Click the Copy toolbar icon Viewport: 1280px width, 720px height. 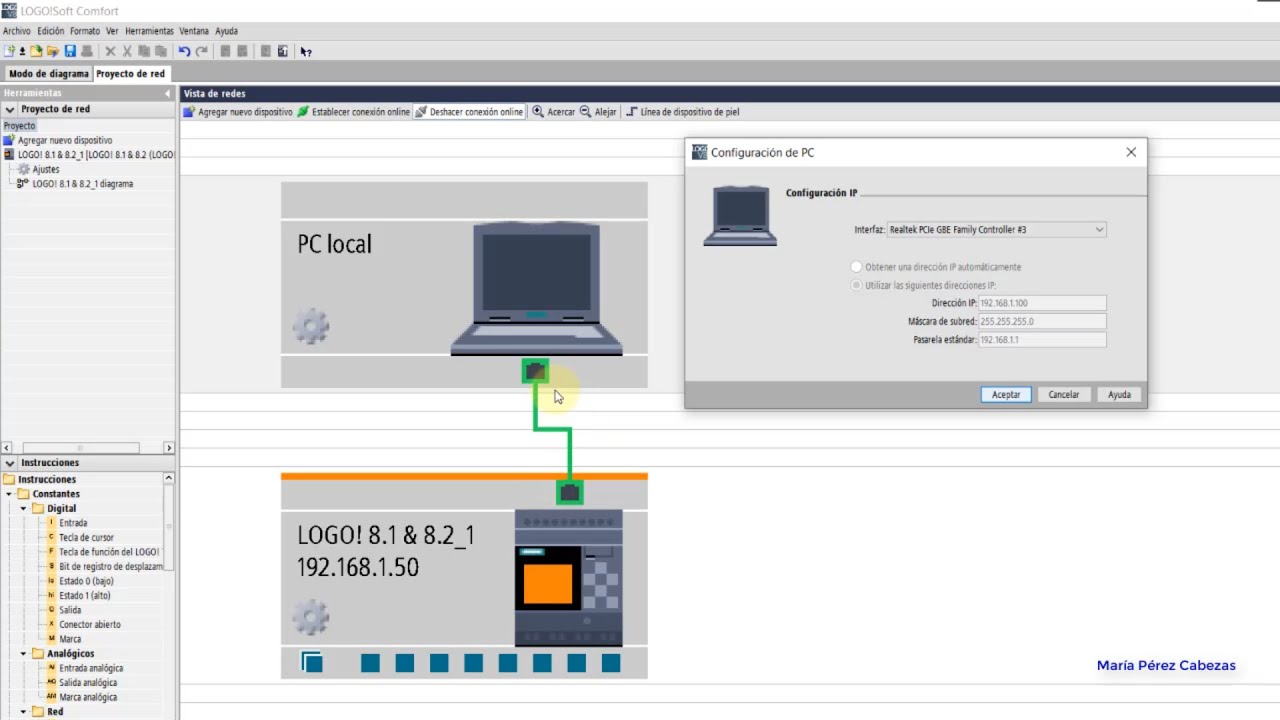point(144,51)
